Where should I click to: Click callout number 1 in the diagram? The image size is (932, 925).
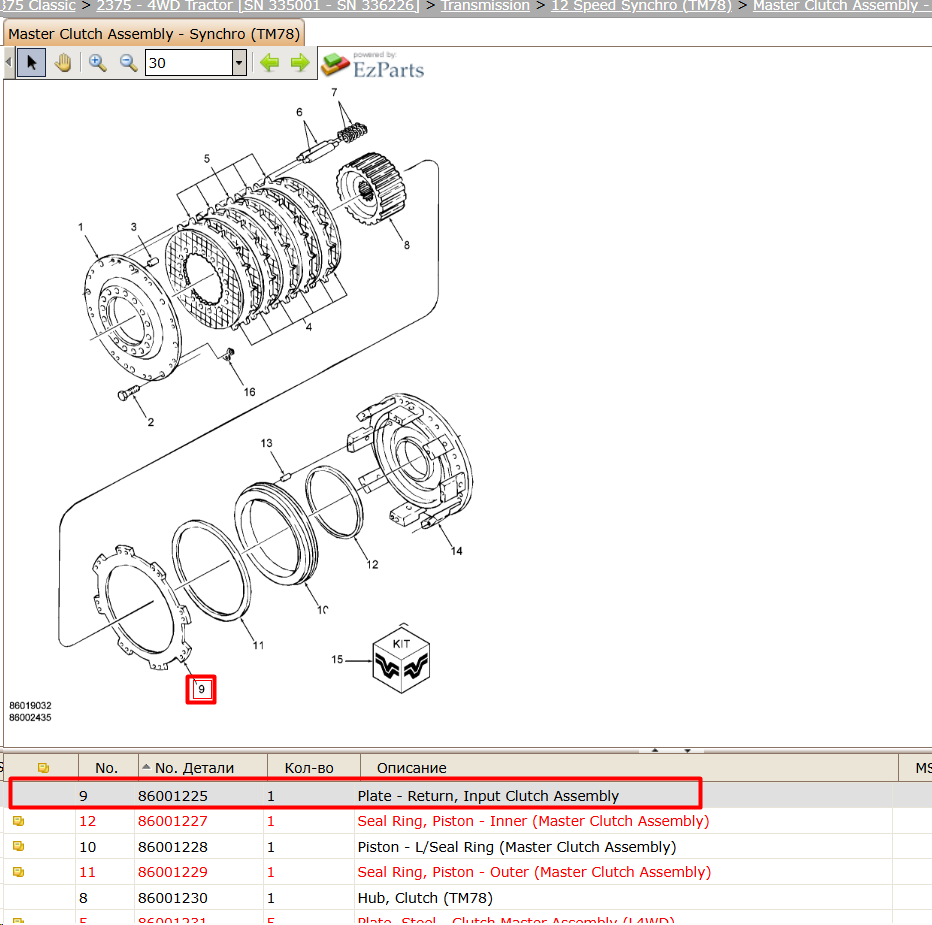point(81,227)
